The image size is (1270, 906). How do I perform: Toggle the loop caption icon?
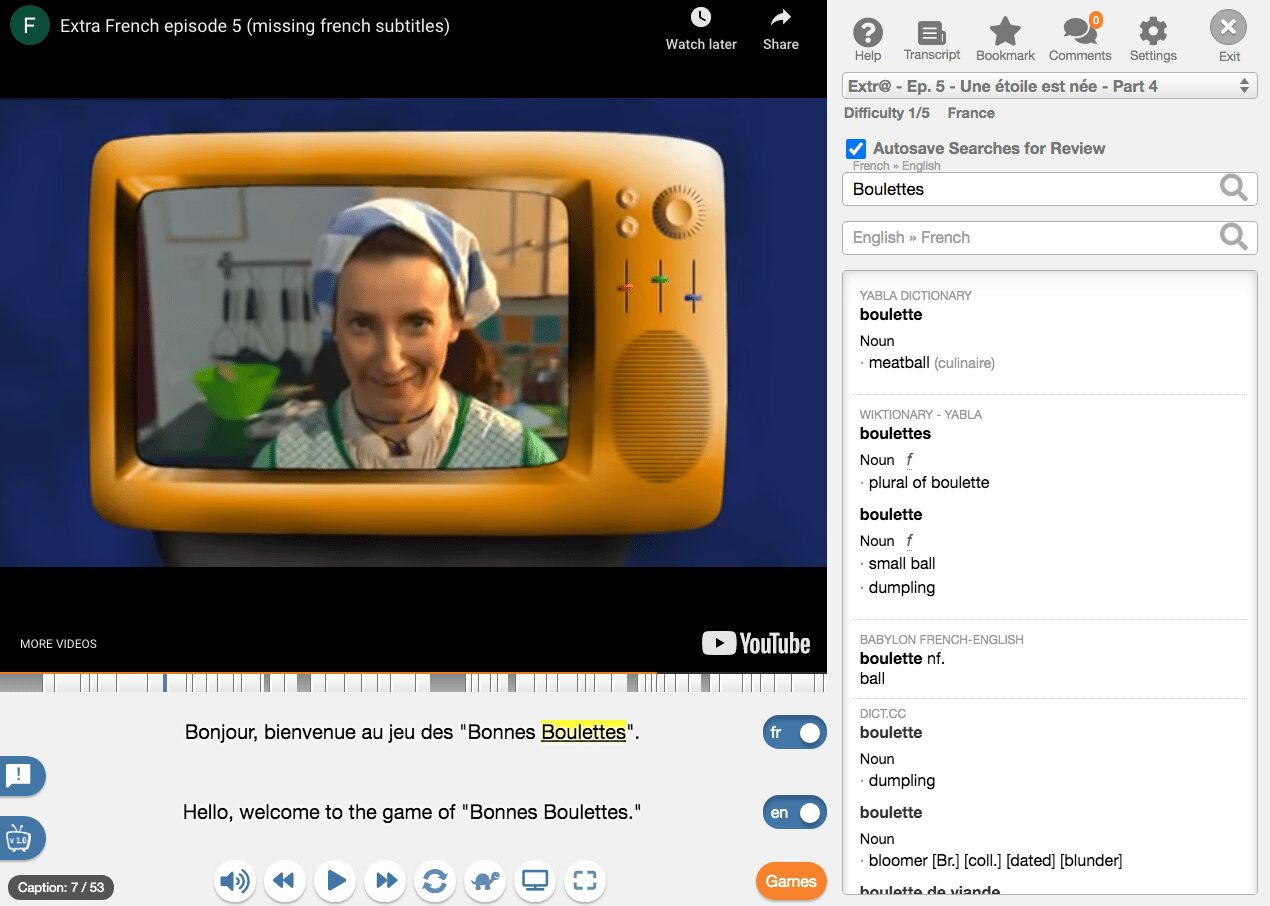435,881
